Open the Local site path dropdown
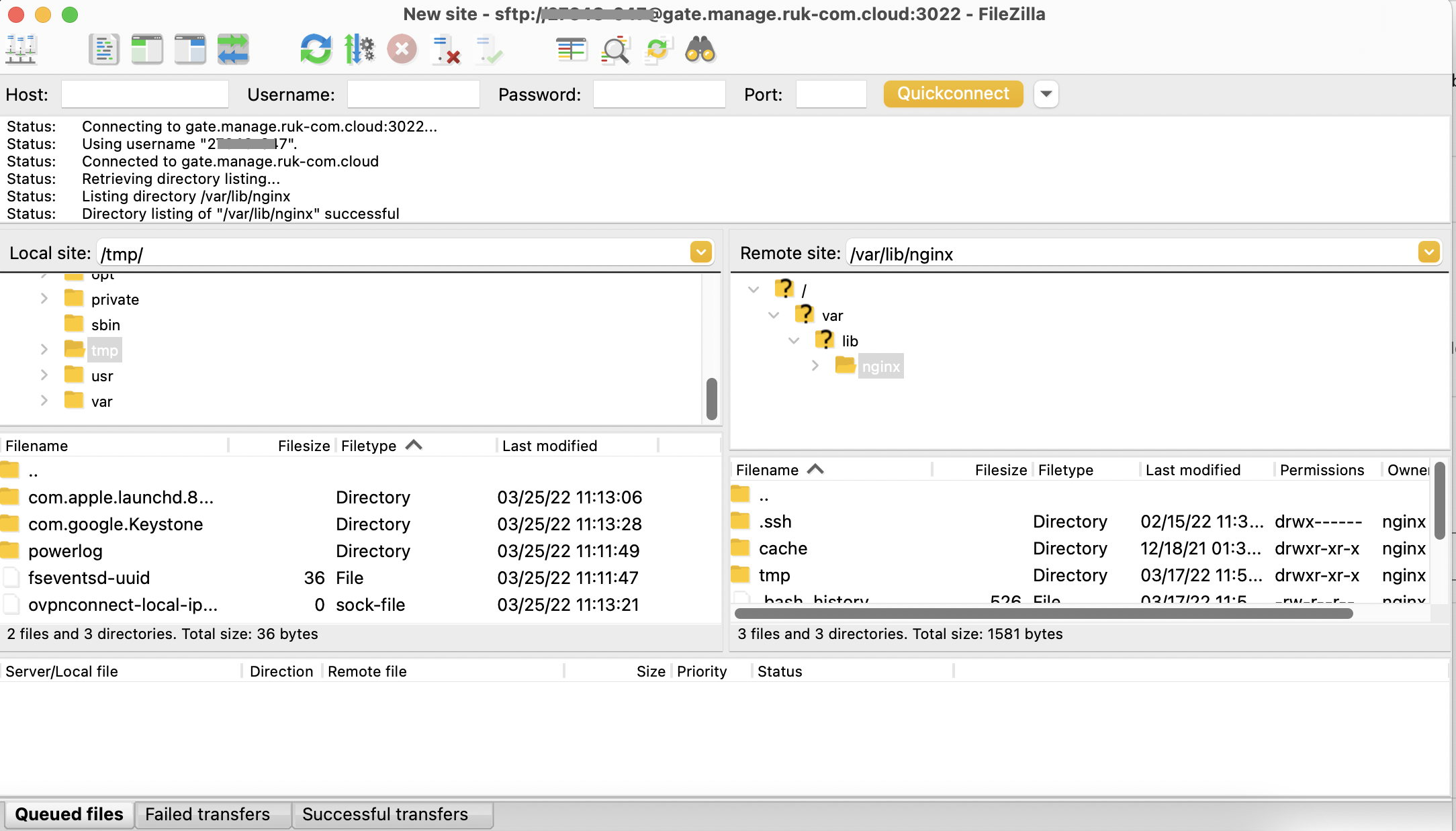Viewport: 1456px width, 831px height. (x=701, y=252)
